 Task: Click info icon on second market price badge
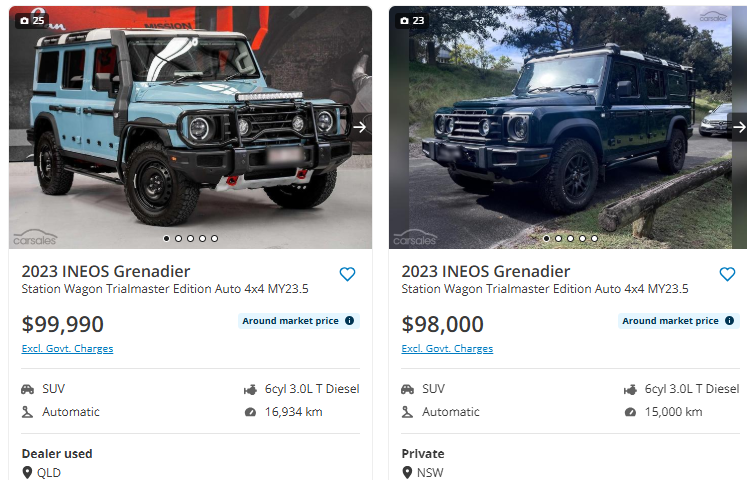pyautogui.click(x=729, y=321)
